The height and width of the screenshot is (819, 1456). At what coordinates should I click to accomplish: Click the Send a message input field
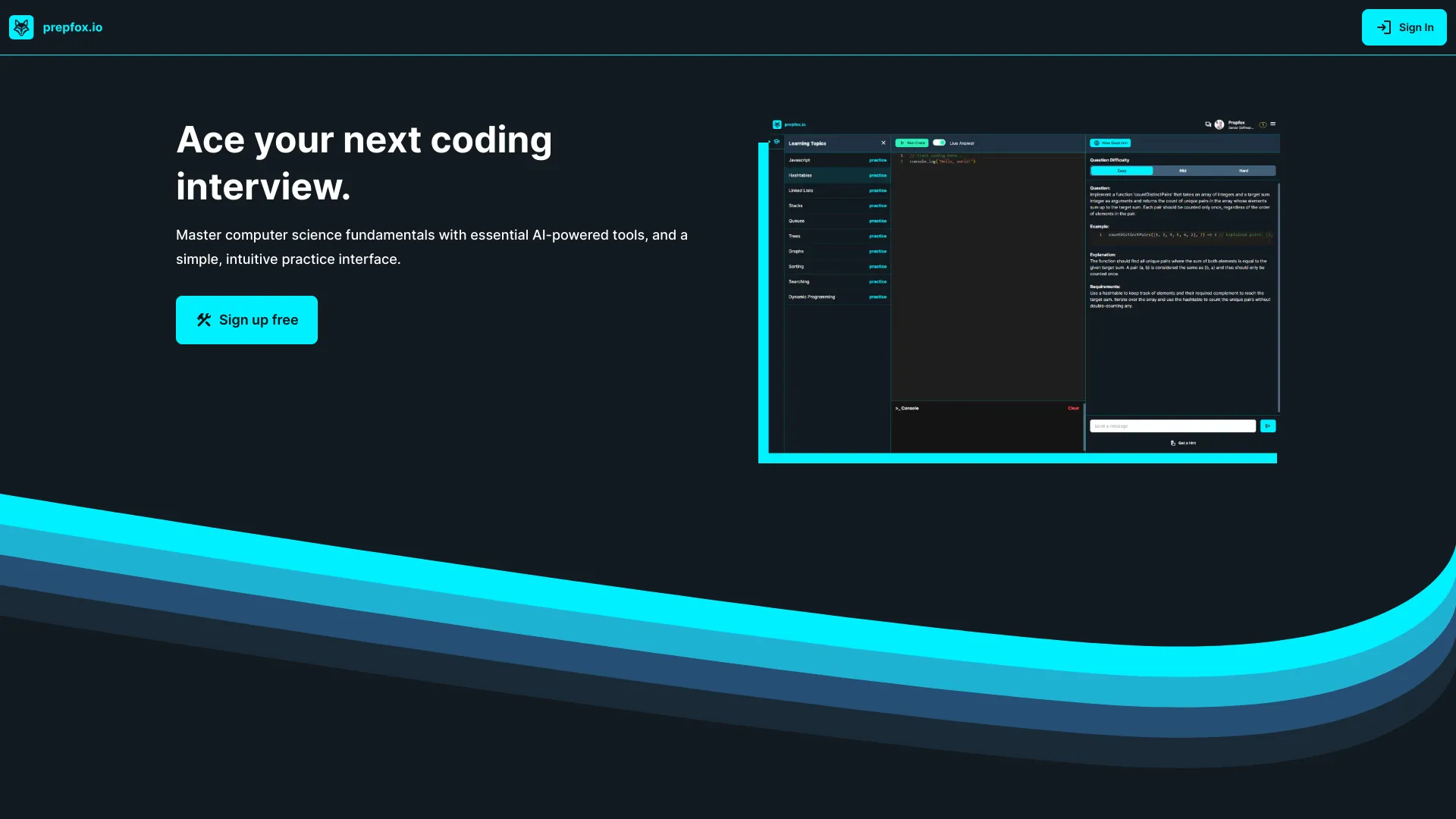point(1172,425)
